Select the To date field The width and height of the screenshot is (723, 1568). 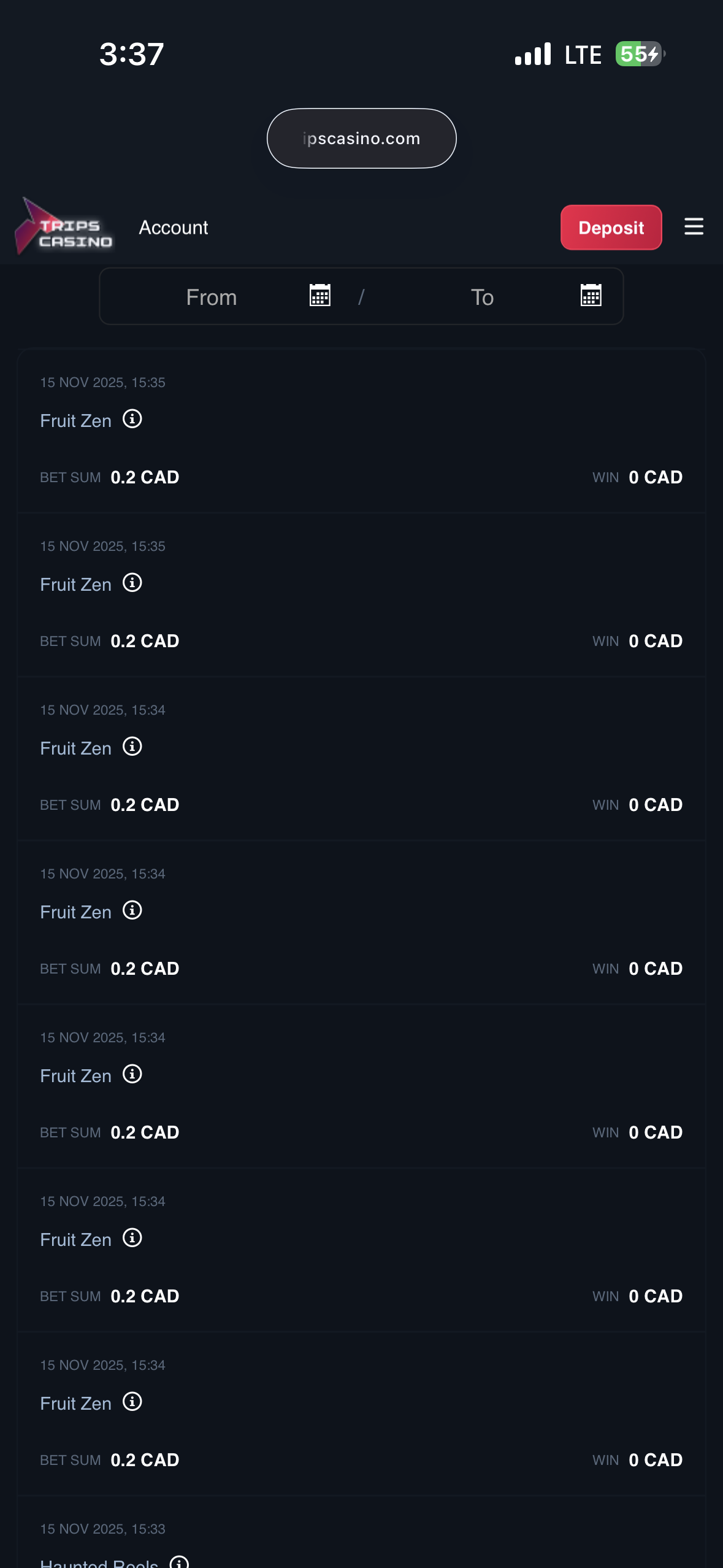point(482,298)
